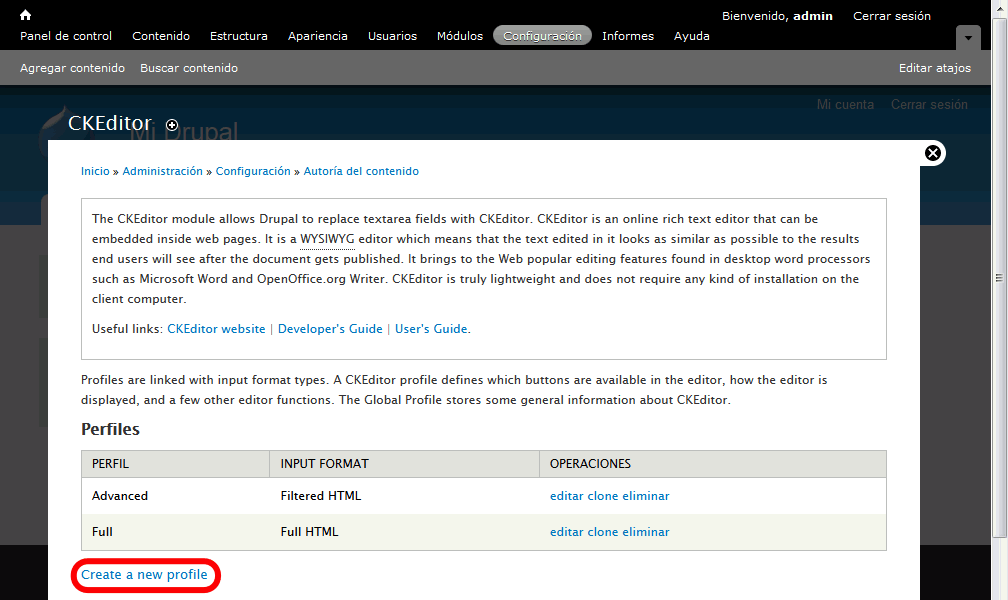Open the Developer's Guide link
The height and width of the screenshot is (600, 1008).
pyautogui.click(x=330, y=329)
